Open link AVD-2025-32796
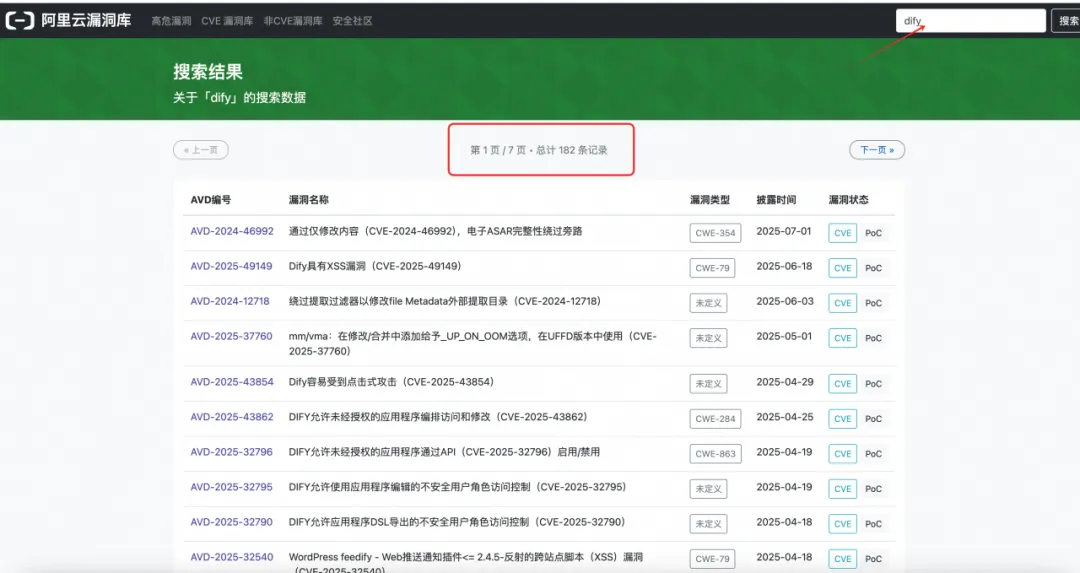This screenshot has width=1080, height=573. tap(231, 452)
